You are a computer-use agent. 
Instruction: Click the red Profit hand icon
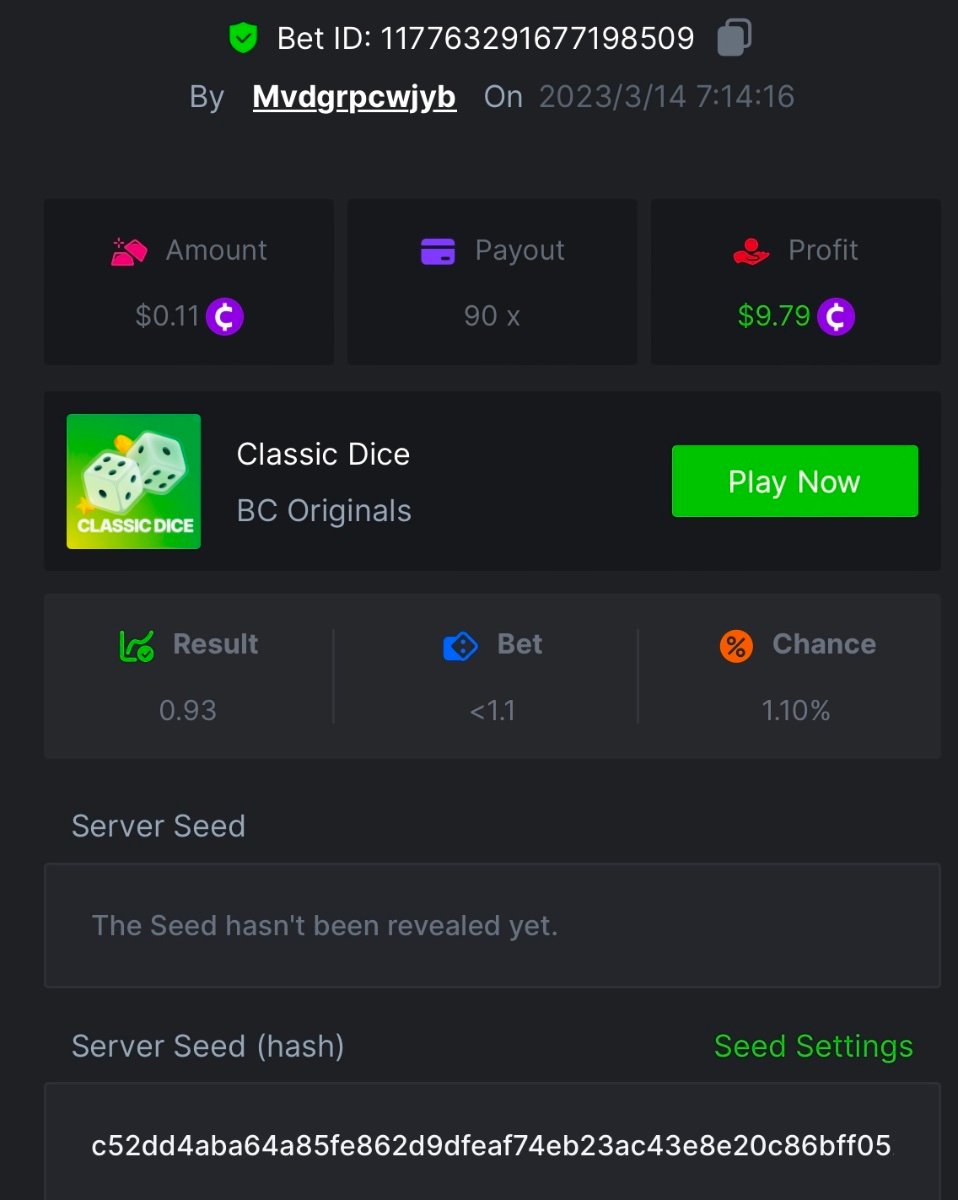(x=751, y=251)
